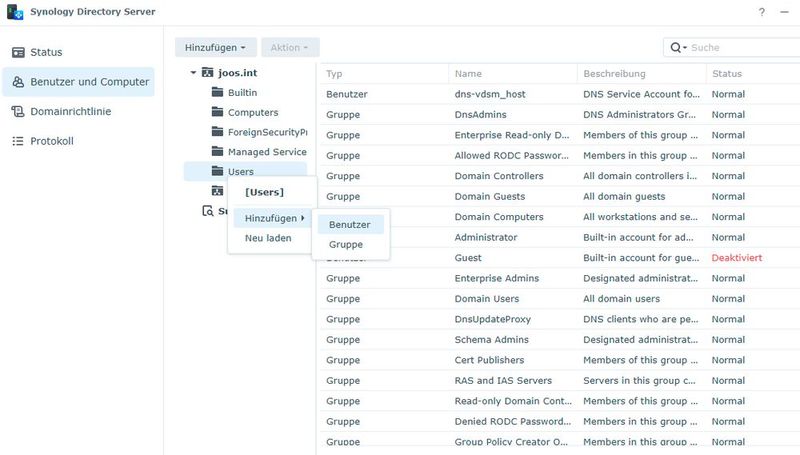Choose Gruppe in the submenu
This screenshot has width=800, height=455.
(350, 244)
